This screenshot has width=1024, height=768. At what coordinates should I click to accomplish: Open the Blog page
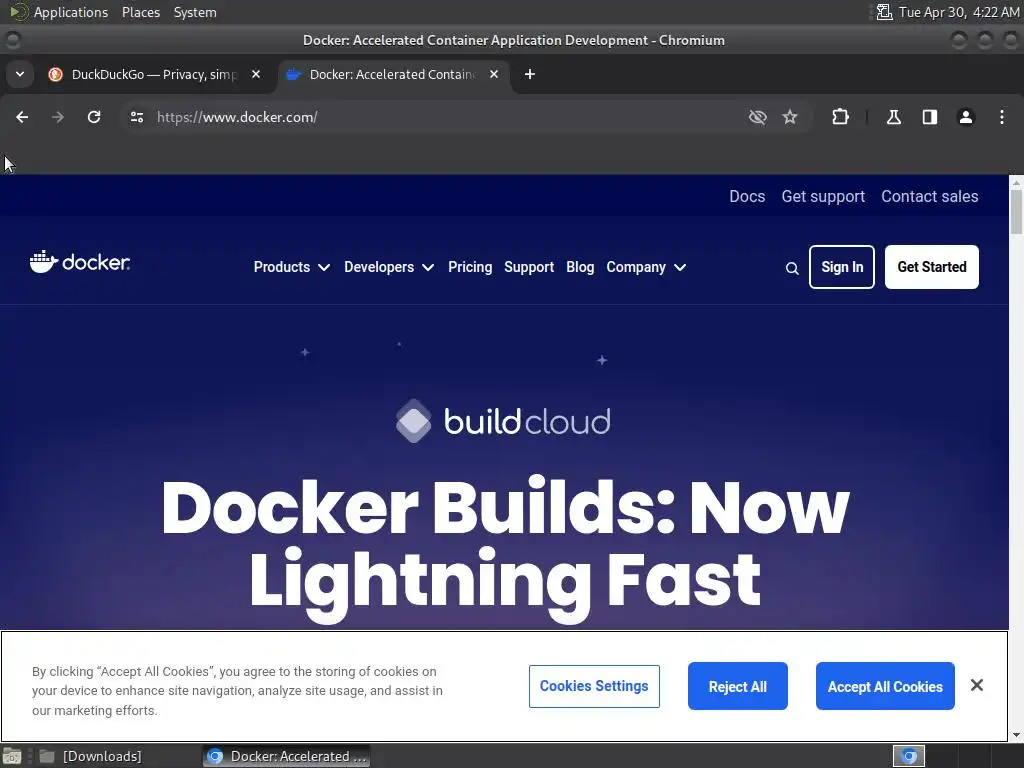click(x=580, y=267)
